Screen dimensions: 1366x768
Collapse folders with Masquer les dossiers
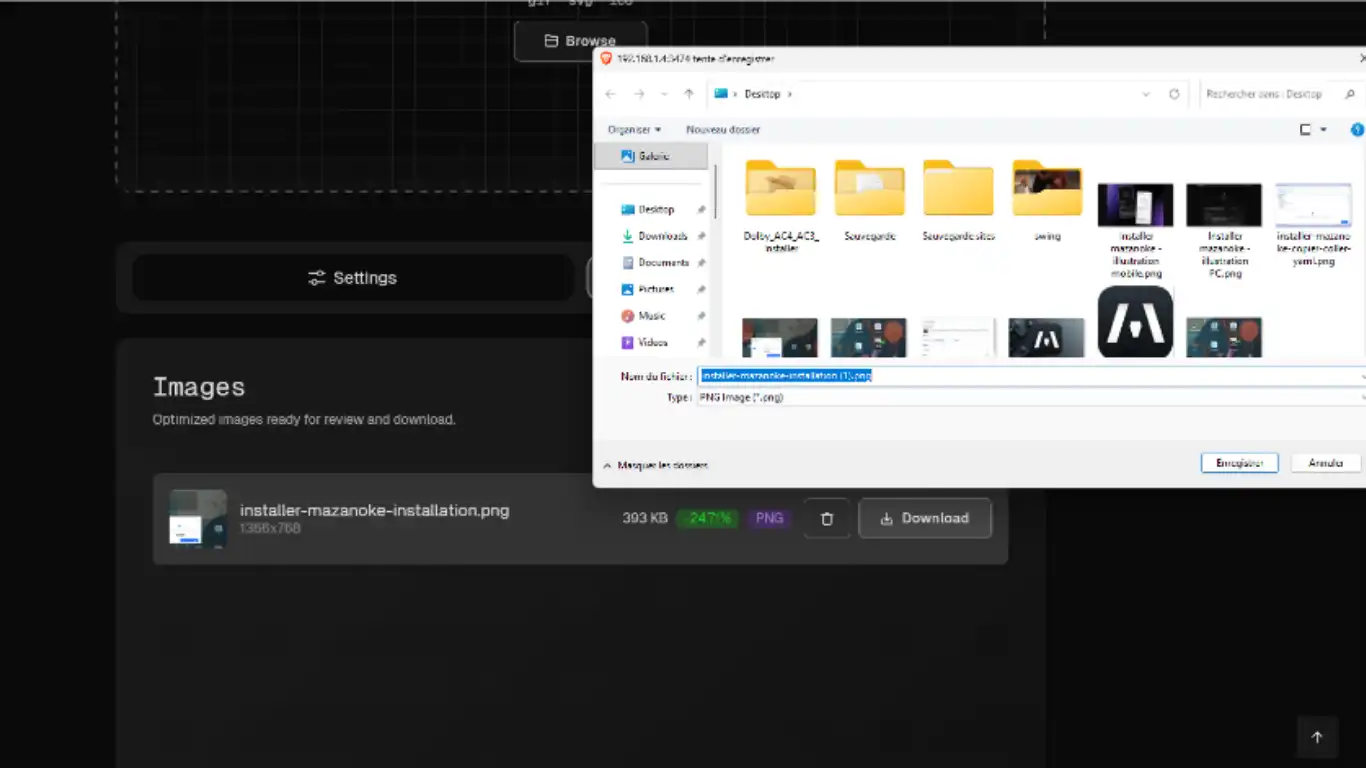655,466
